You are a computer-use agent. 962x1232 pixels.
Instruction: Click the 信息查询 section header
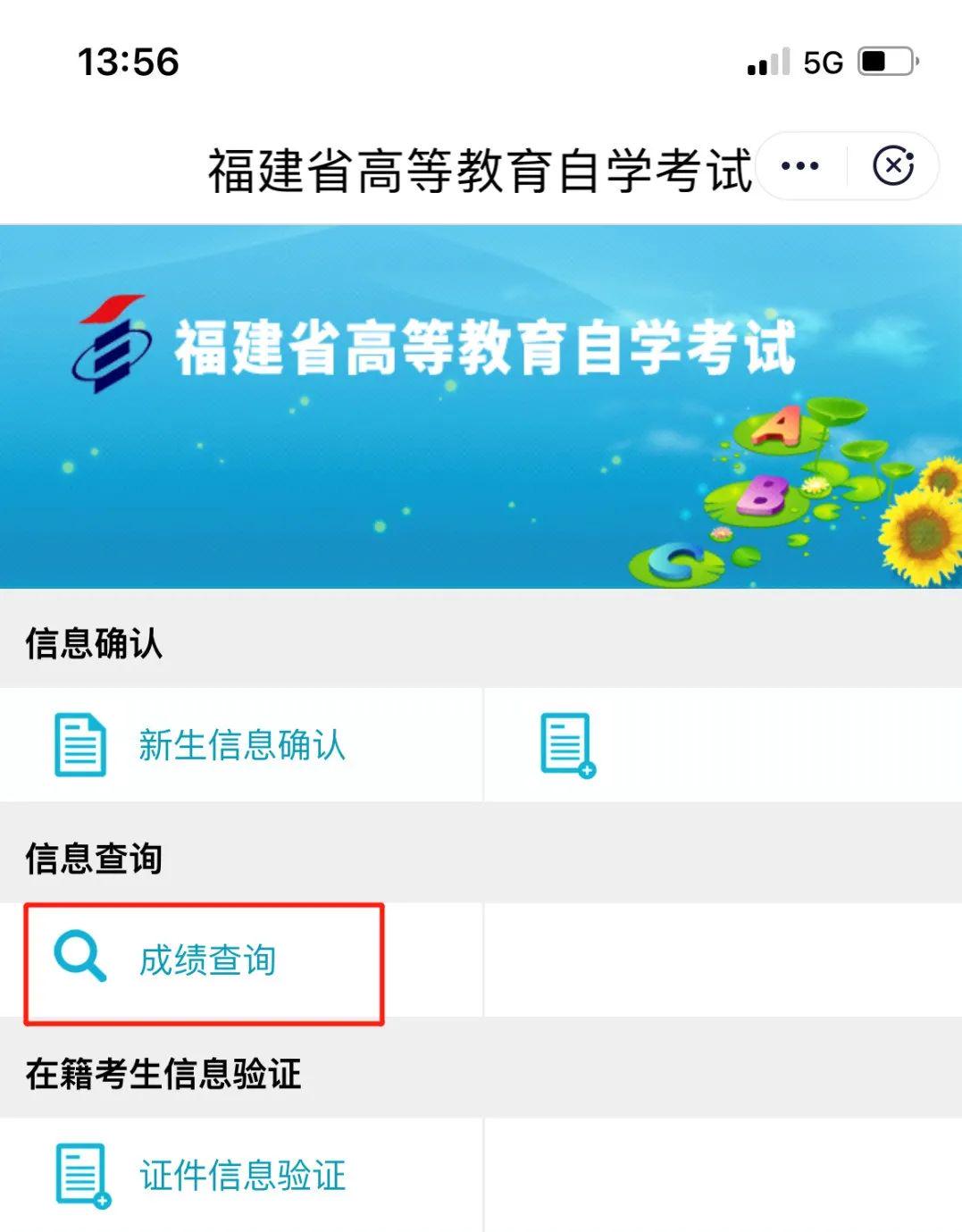94,859
